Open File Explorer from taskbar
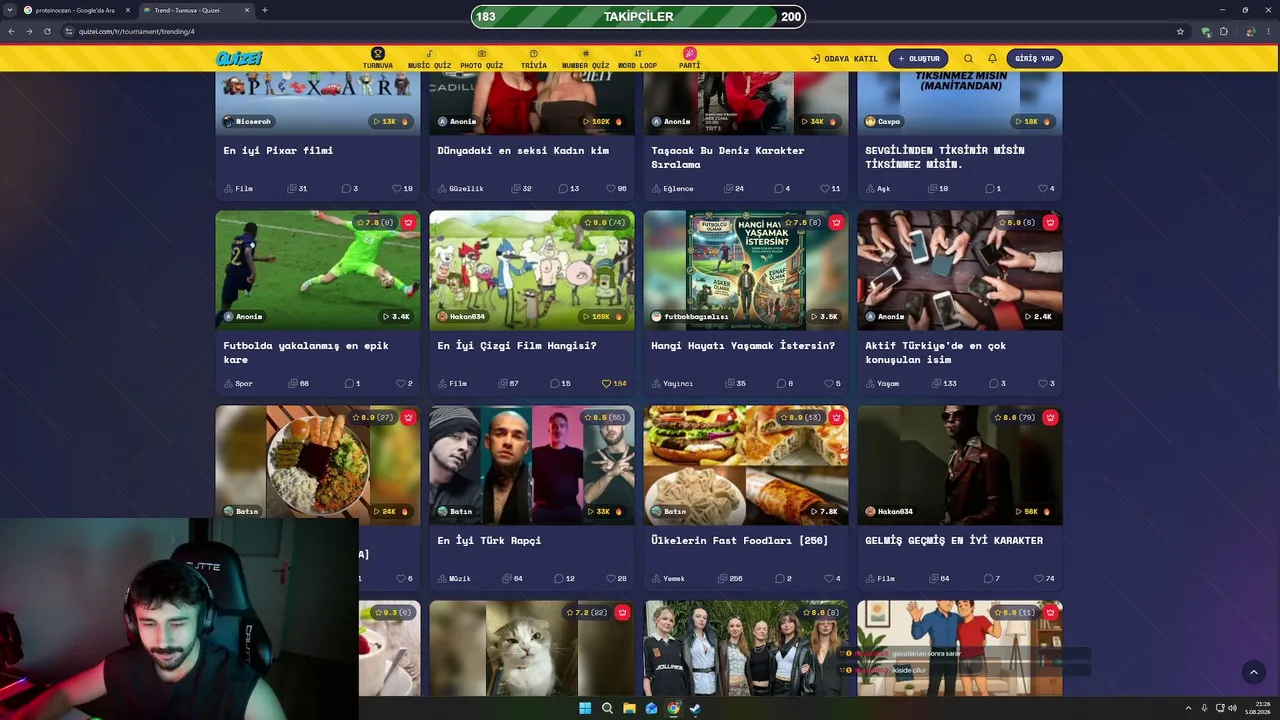Viewport: 1280px width, 720px height. 629,708
